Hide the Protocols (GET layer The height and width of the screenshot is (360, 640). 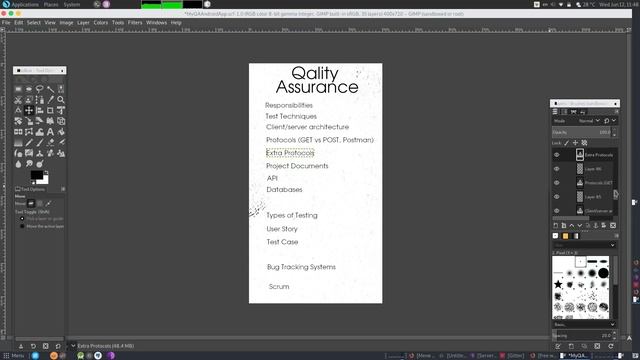[x=557, y=182]
